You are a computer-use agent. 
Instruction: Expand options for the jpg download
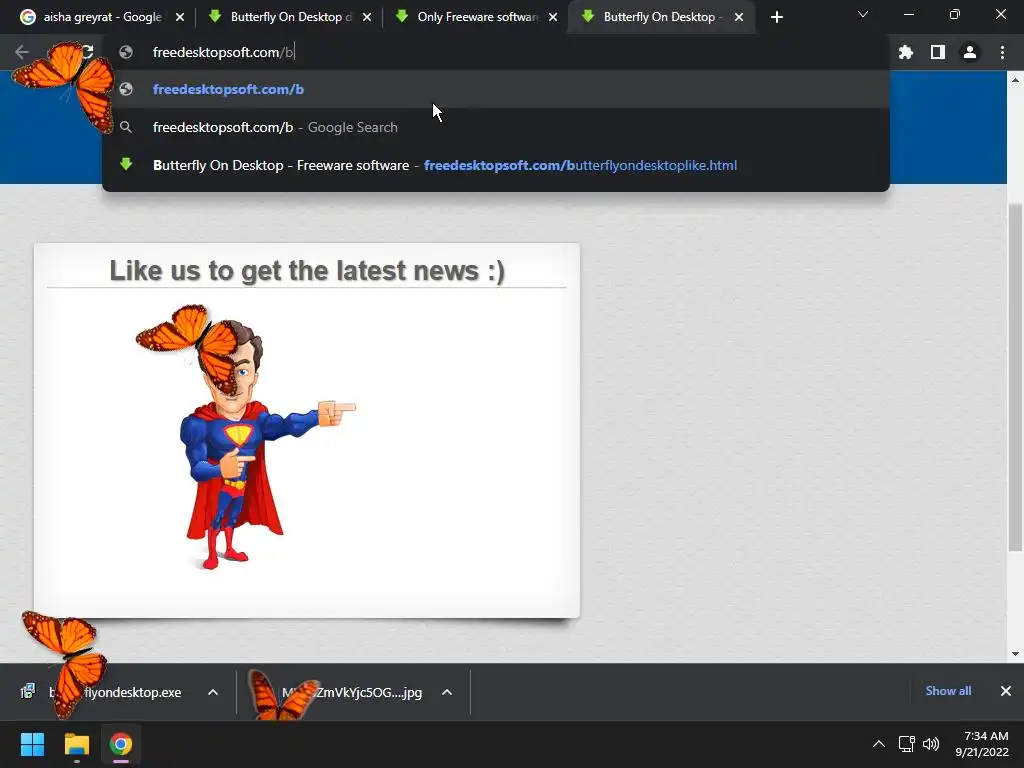[447, 692]
